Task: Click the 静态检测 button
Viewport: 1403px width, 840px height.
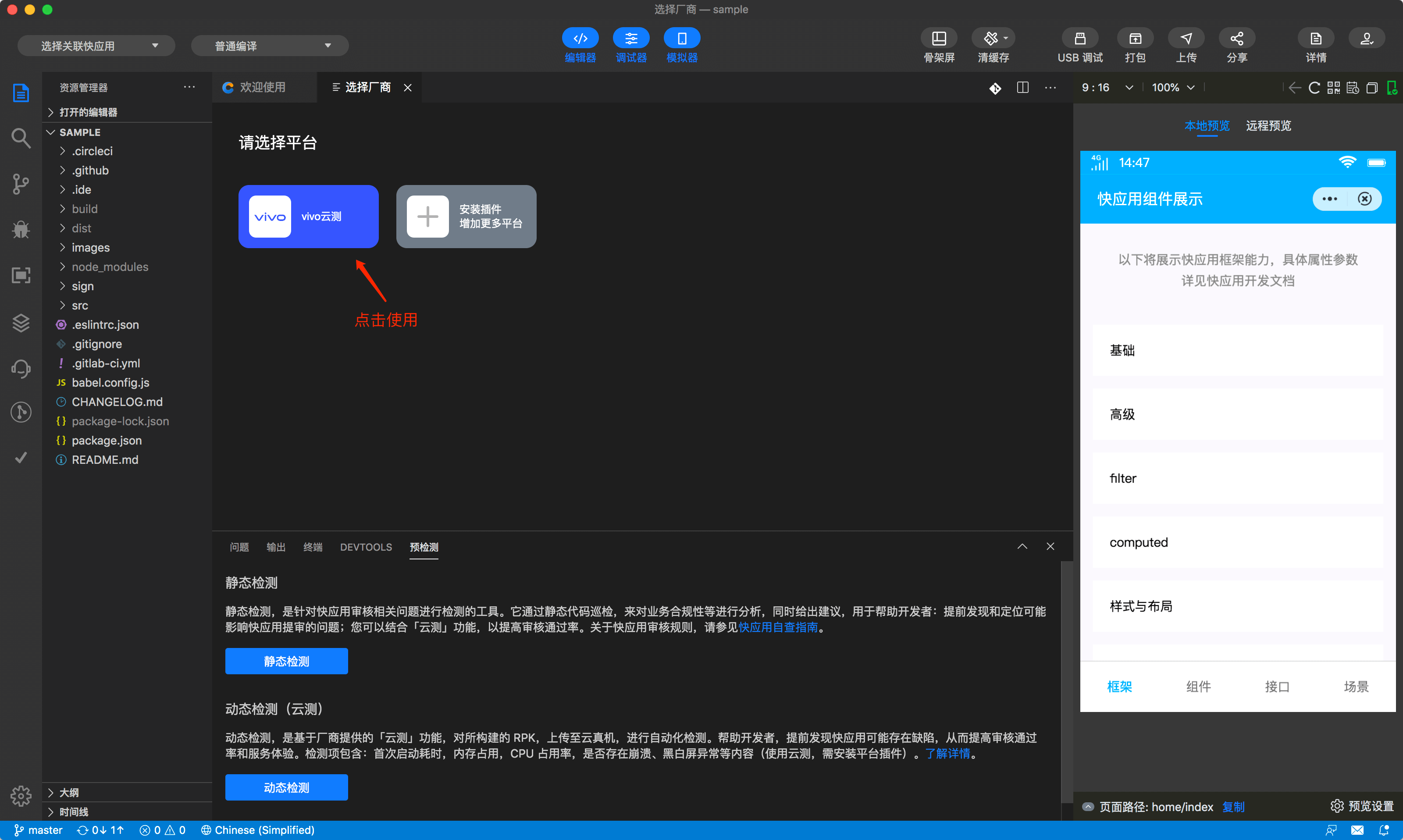Action: point(286,661)
